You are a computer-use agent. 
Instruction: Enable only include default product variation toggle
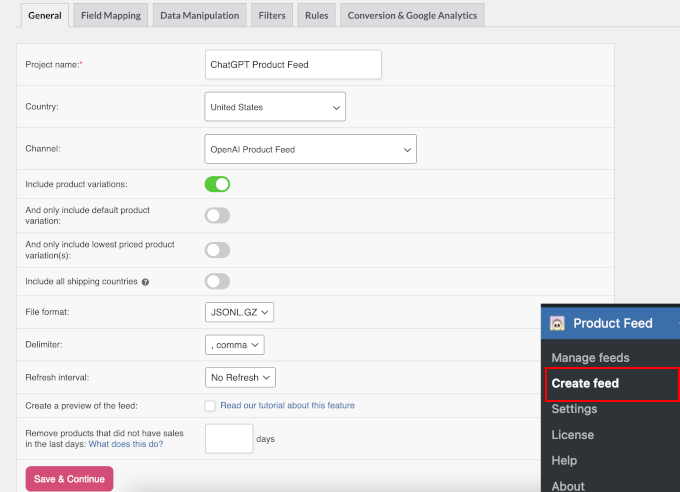click(x=217, y=216)
